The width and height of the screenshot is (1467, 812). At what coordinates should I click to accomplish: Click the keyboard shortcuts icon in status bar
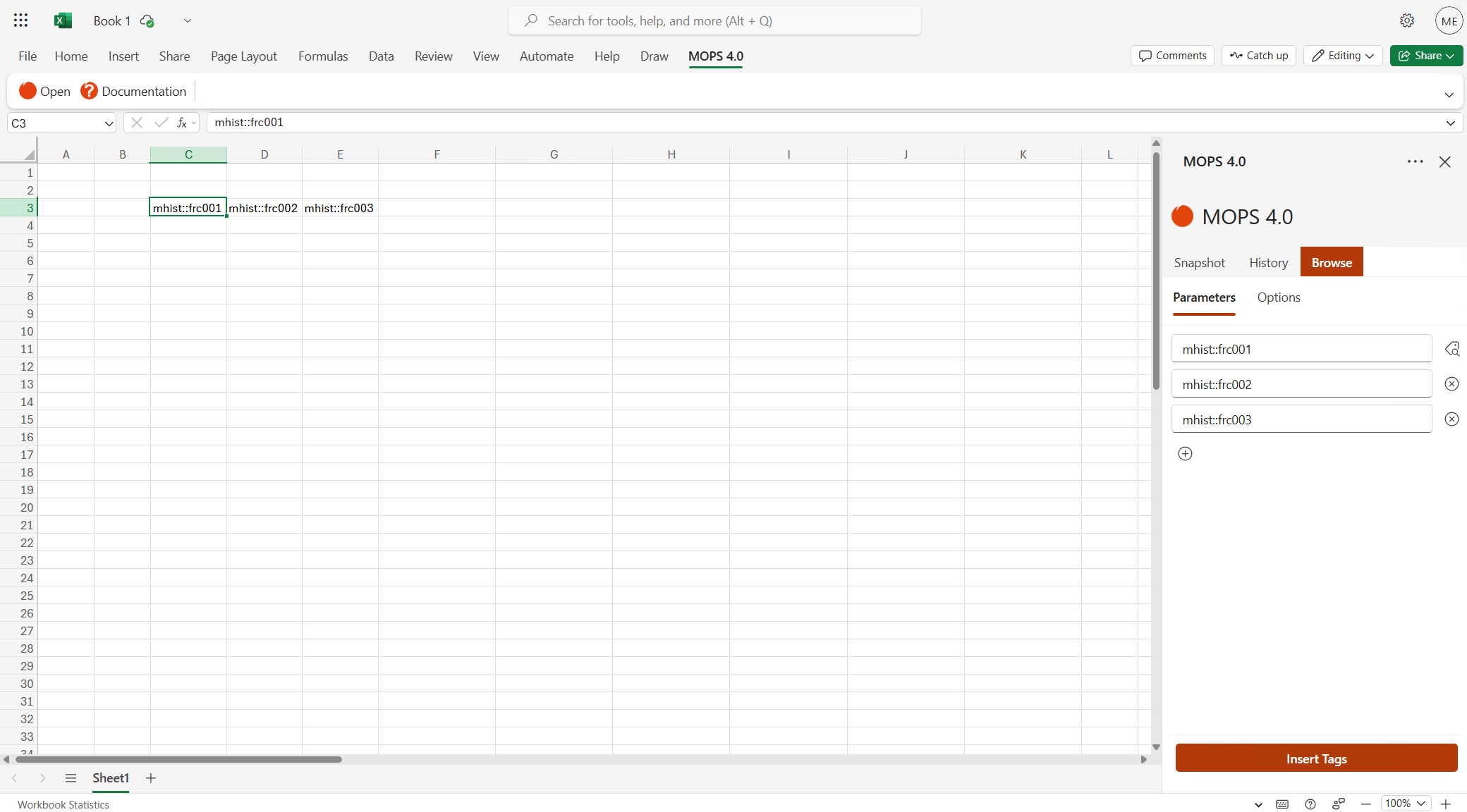tap(1283, 804)
